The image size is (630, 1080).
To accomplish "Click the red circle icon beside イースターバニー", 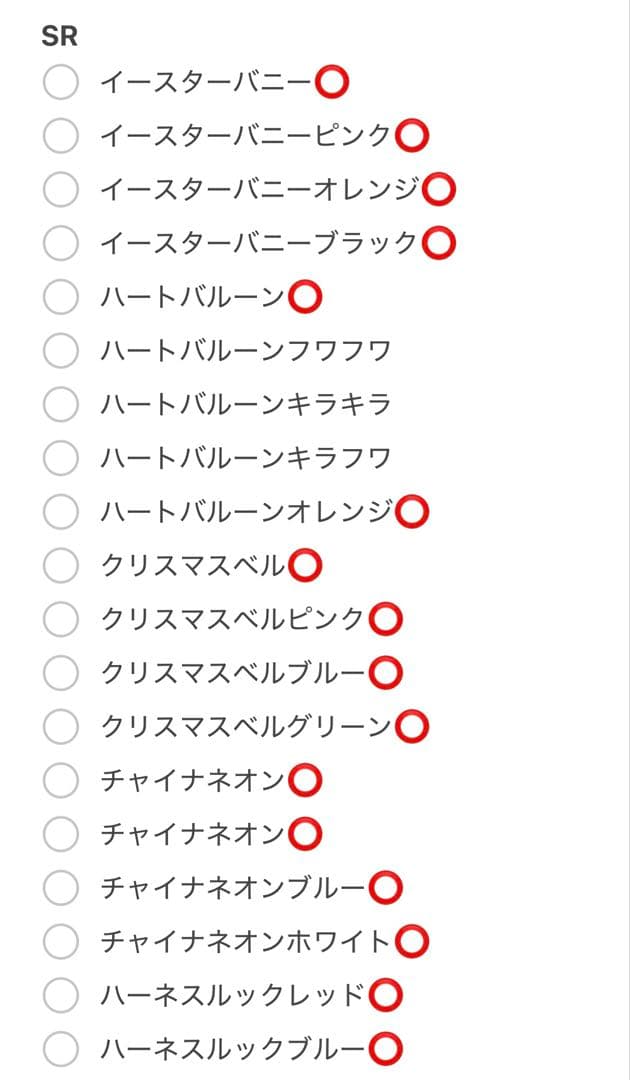I will tap(334, 84).
